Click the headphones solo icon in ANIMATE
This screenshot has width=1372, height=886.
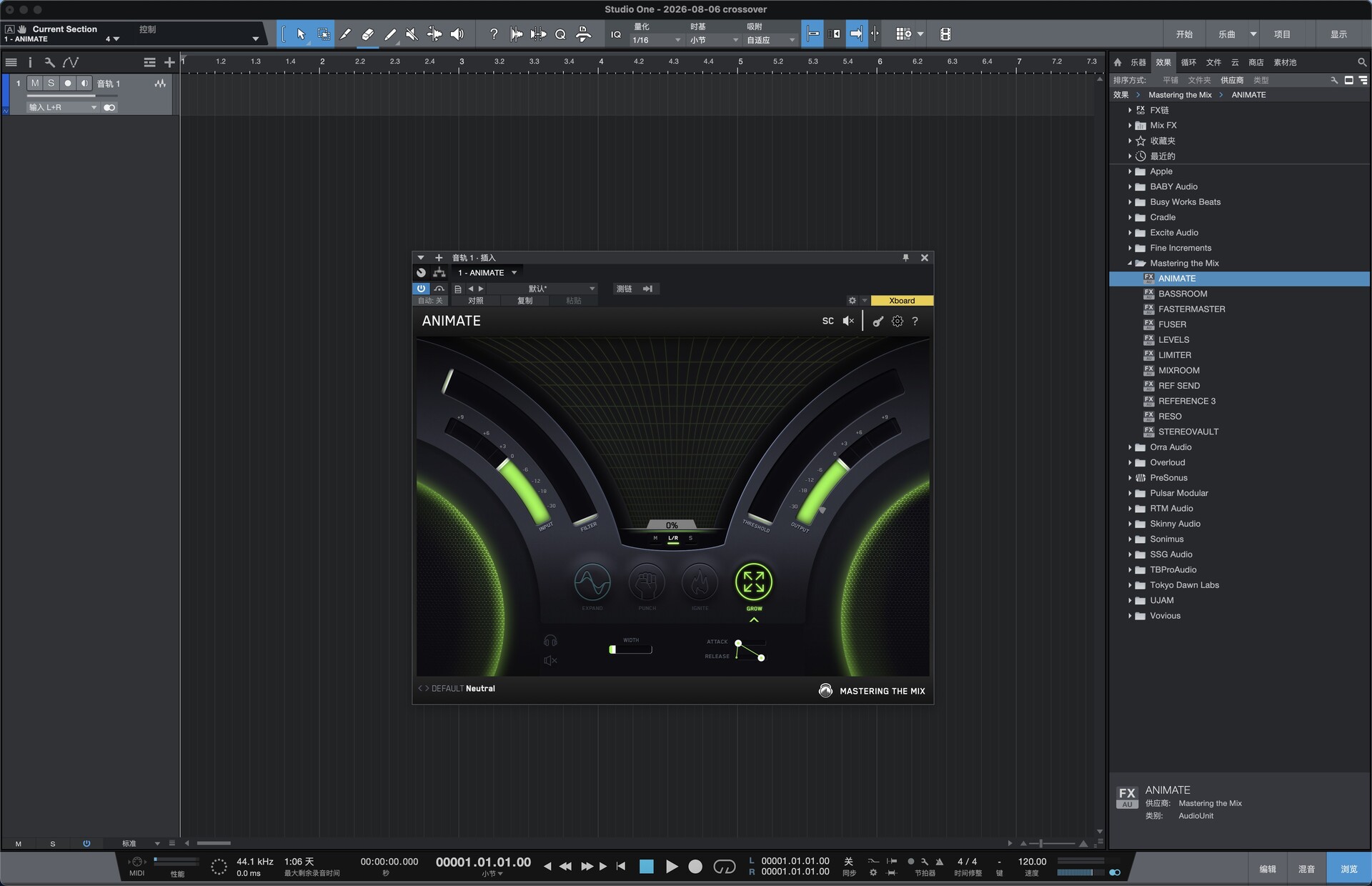click(x=550, y=641)
